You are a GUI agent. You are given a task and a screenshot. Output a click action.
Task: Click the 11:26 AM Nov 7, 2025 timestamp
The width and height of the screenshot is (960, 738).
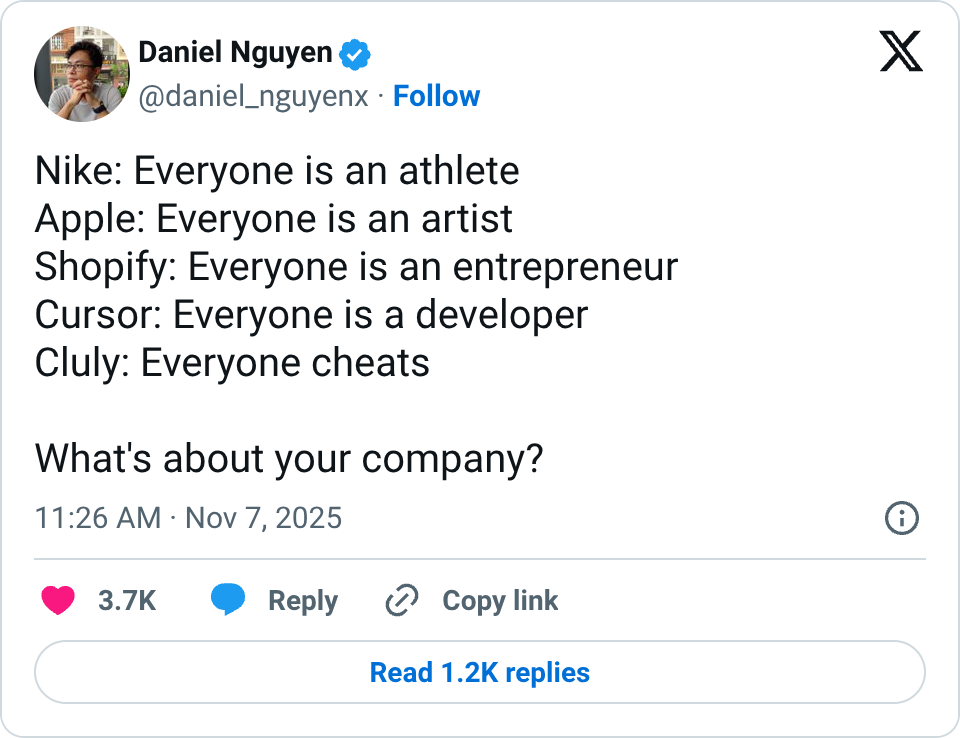pos(188,518)
